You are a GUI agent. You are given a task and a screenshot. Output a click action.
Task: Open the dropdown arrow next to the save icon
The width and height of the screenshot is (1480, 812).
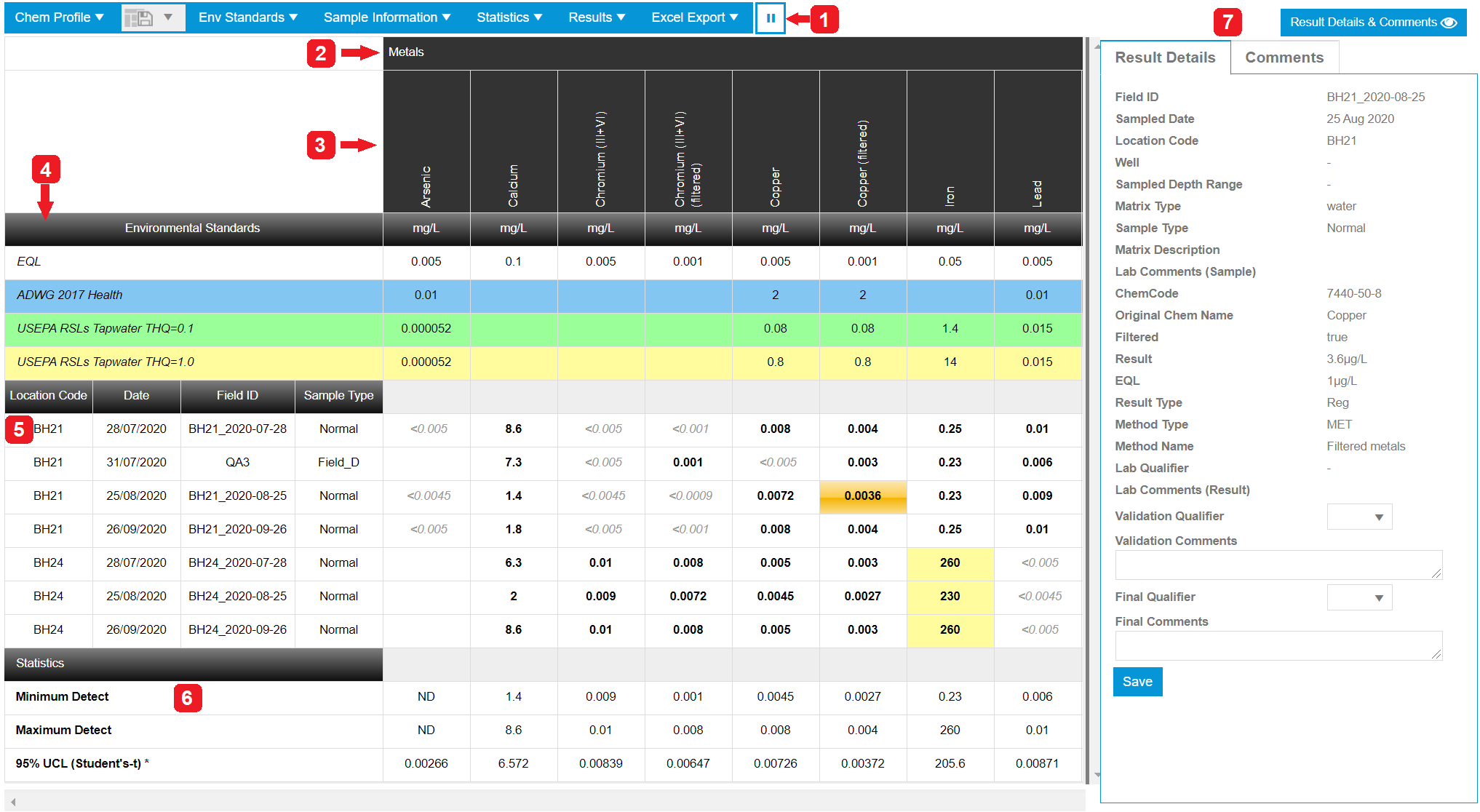coord(169,17)
